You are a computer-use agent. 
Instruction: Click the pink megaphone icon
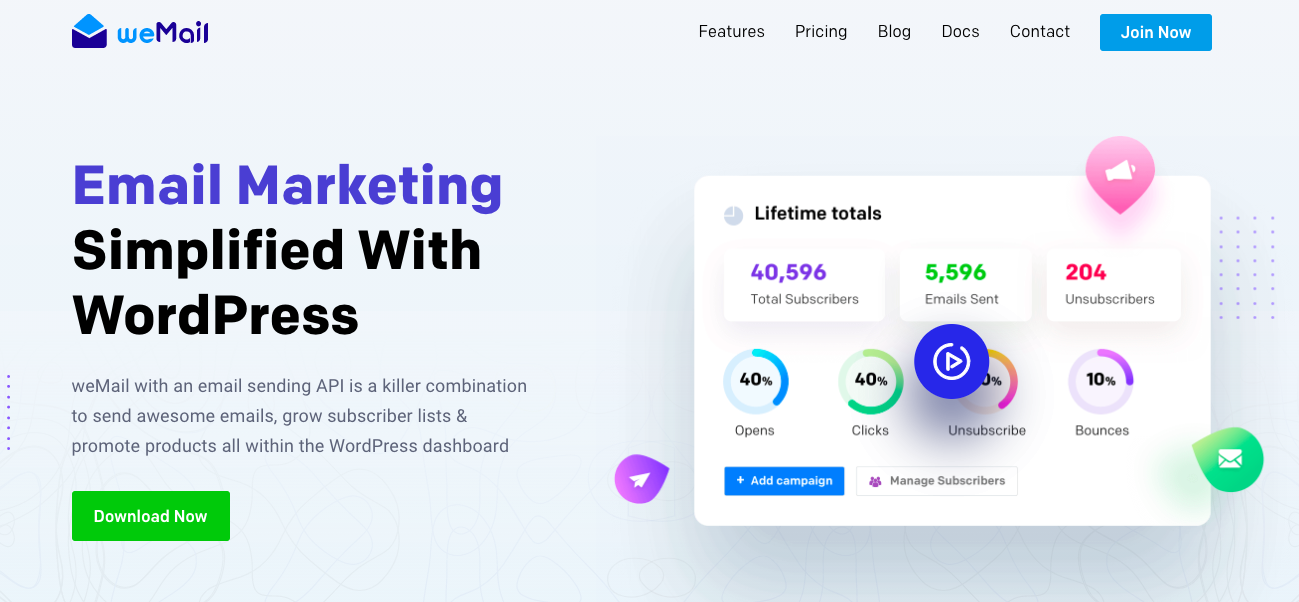coord(1120,173)
